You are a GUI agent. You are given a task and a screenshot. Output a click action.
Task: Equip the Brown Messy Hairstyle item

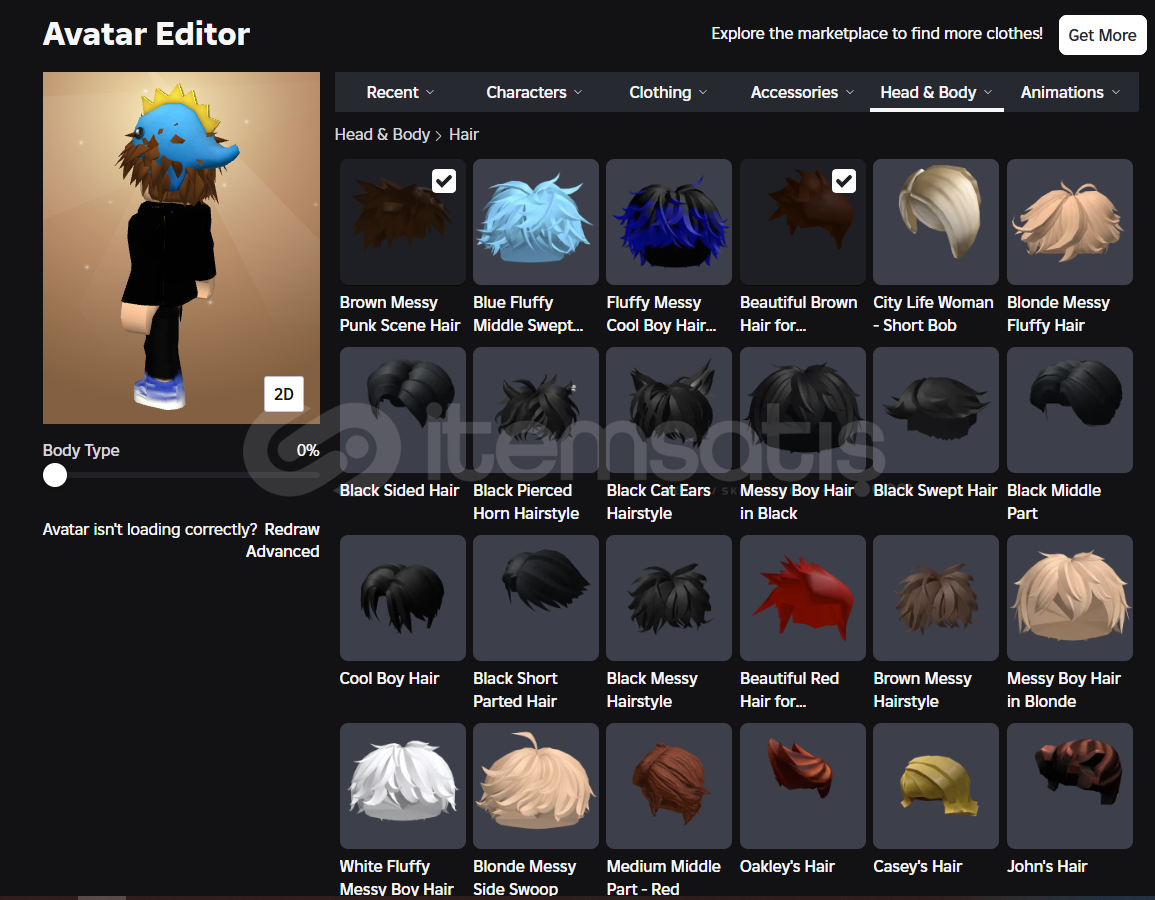[935, 597]
